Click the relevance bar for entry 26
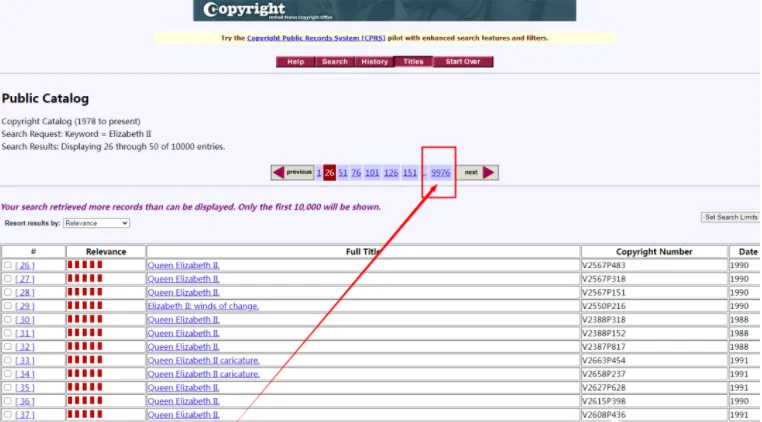The width and height of the screenshot is (762, 422). point(85,265)
